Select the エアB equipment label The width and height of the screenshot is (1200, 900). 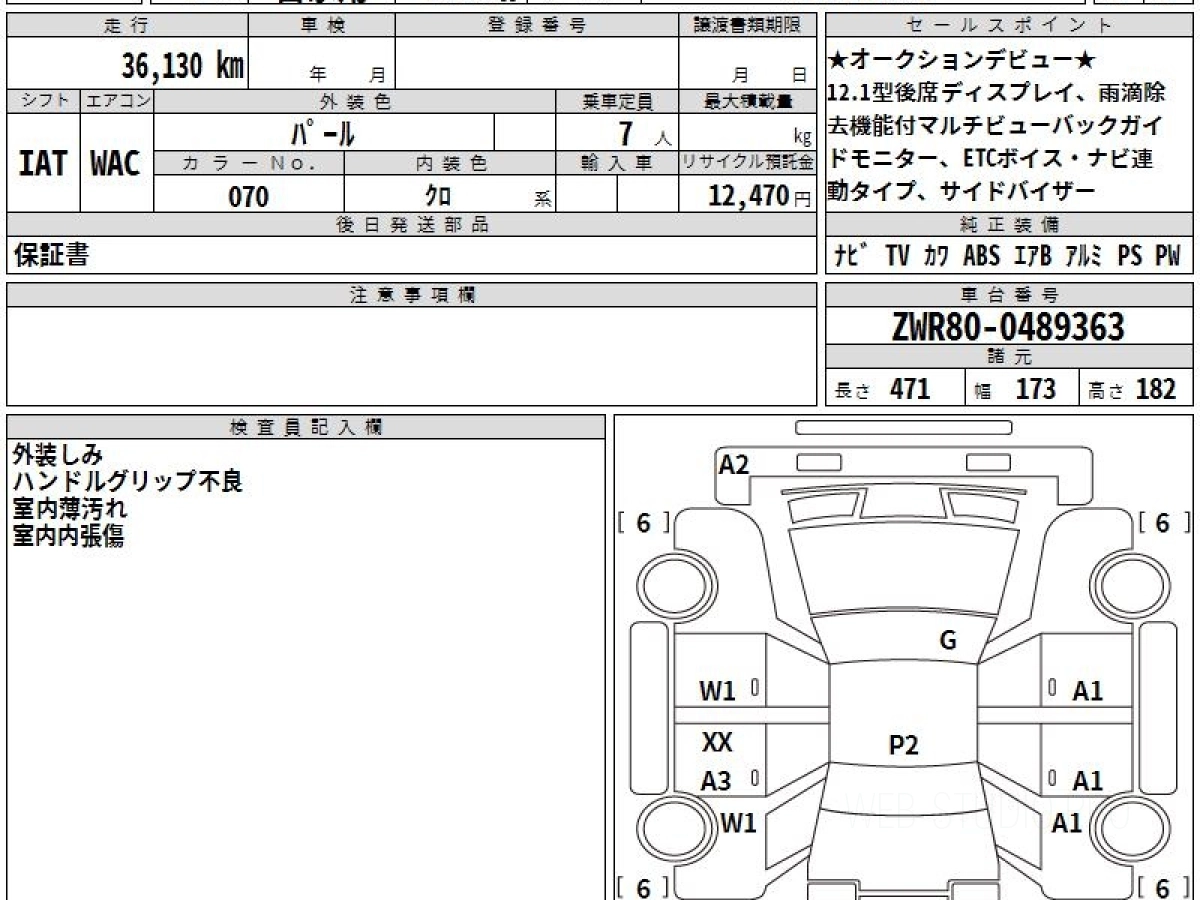(x=1032, y=256)
